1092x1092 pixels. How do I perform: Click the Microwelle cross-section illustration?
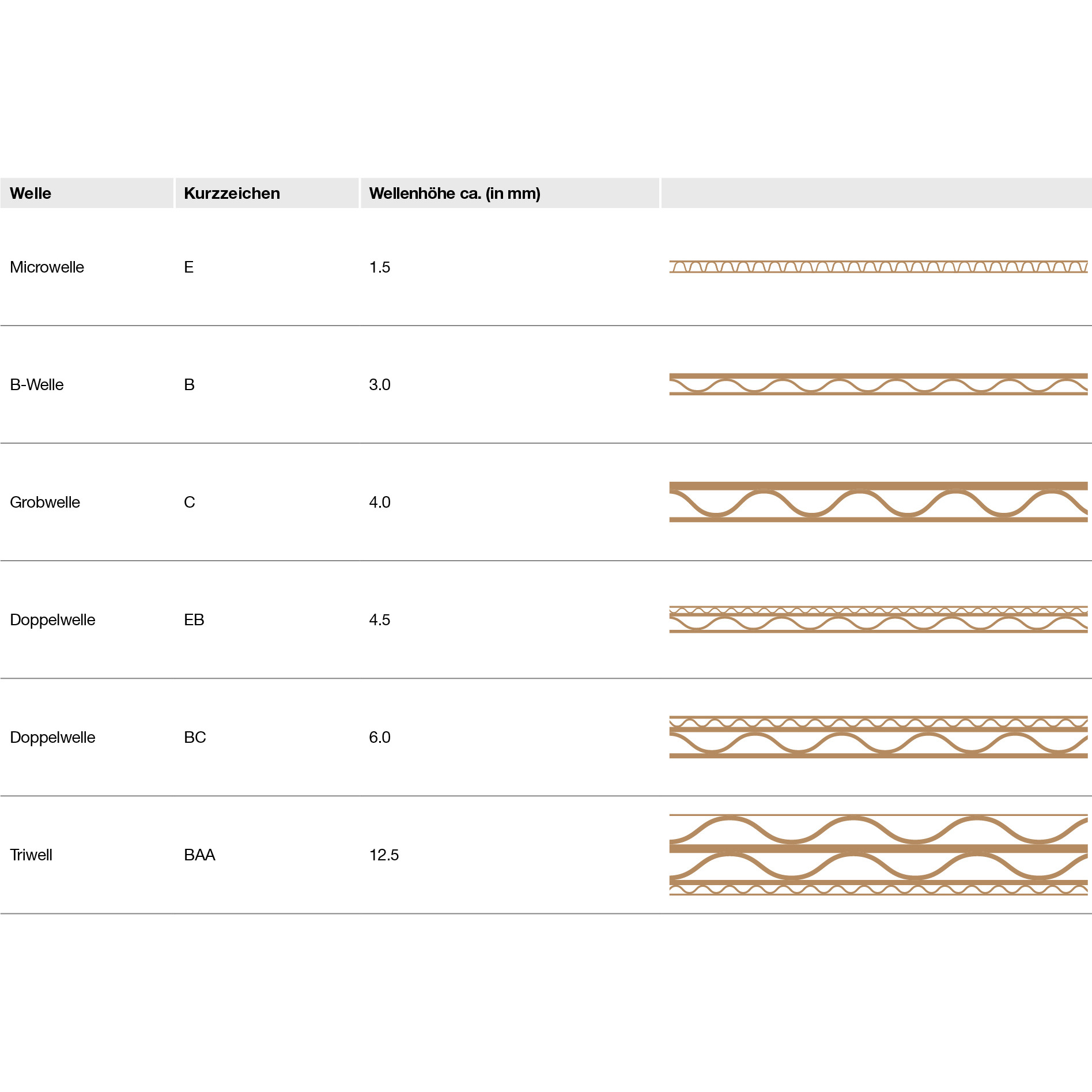pos(878,266)
